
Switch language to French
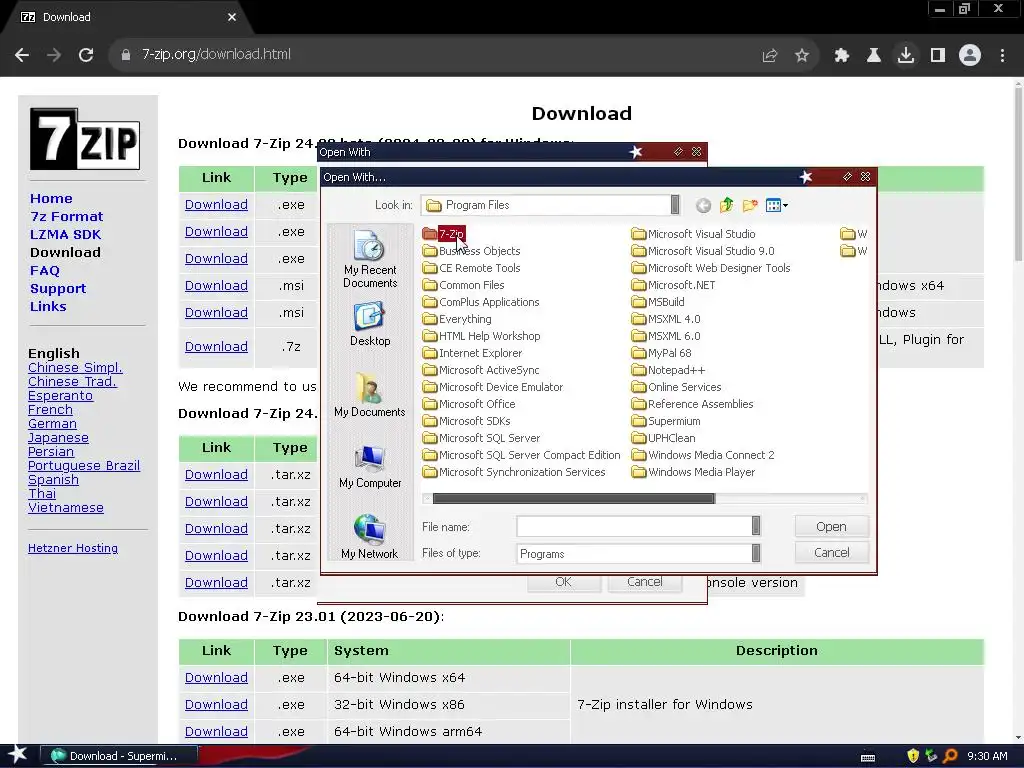[x=50, y=409]
